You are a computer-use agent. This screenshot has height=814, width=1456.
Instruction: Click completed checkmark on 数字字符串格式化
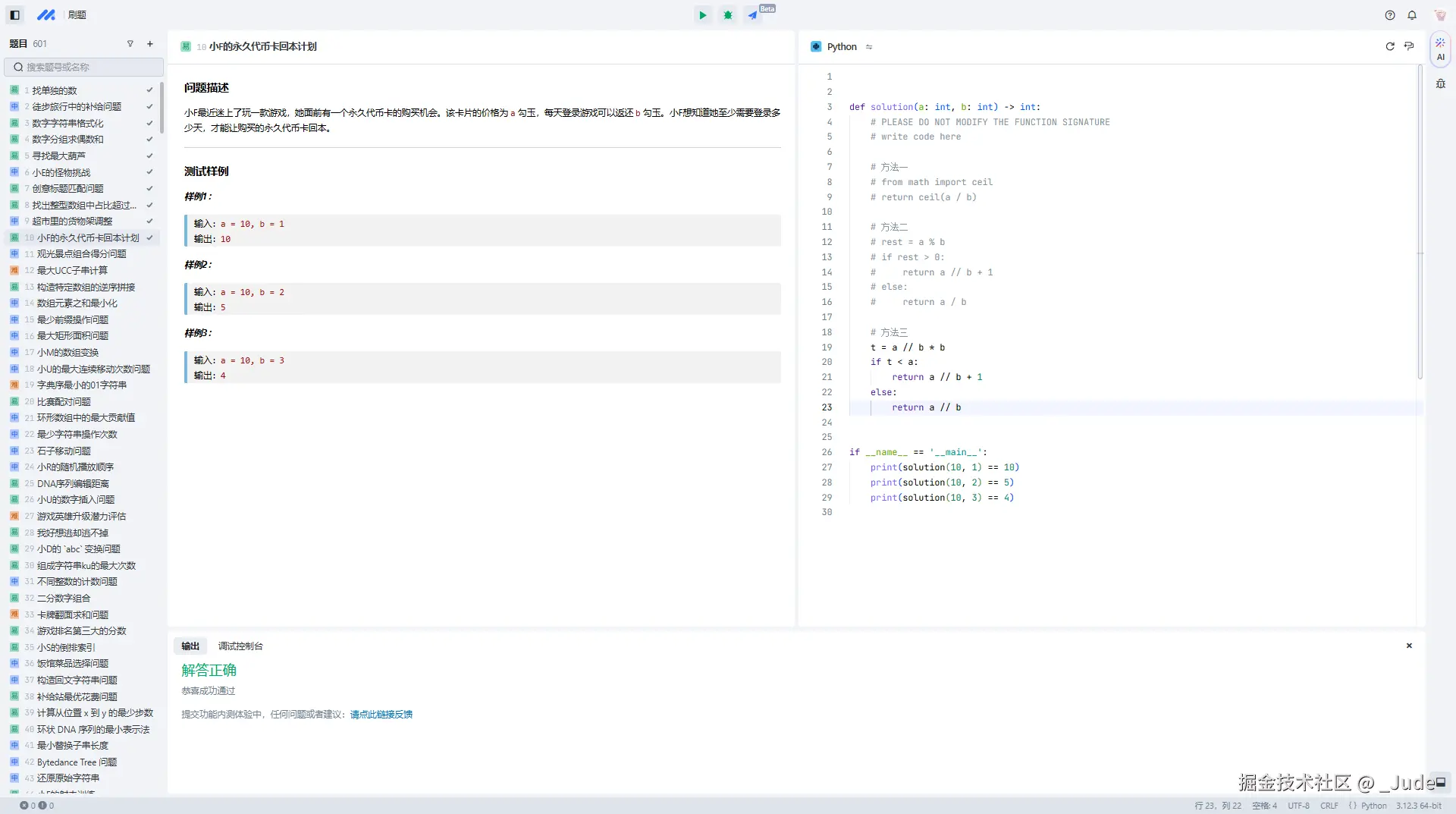(x=149, y=123)
